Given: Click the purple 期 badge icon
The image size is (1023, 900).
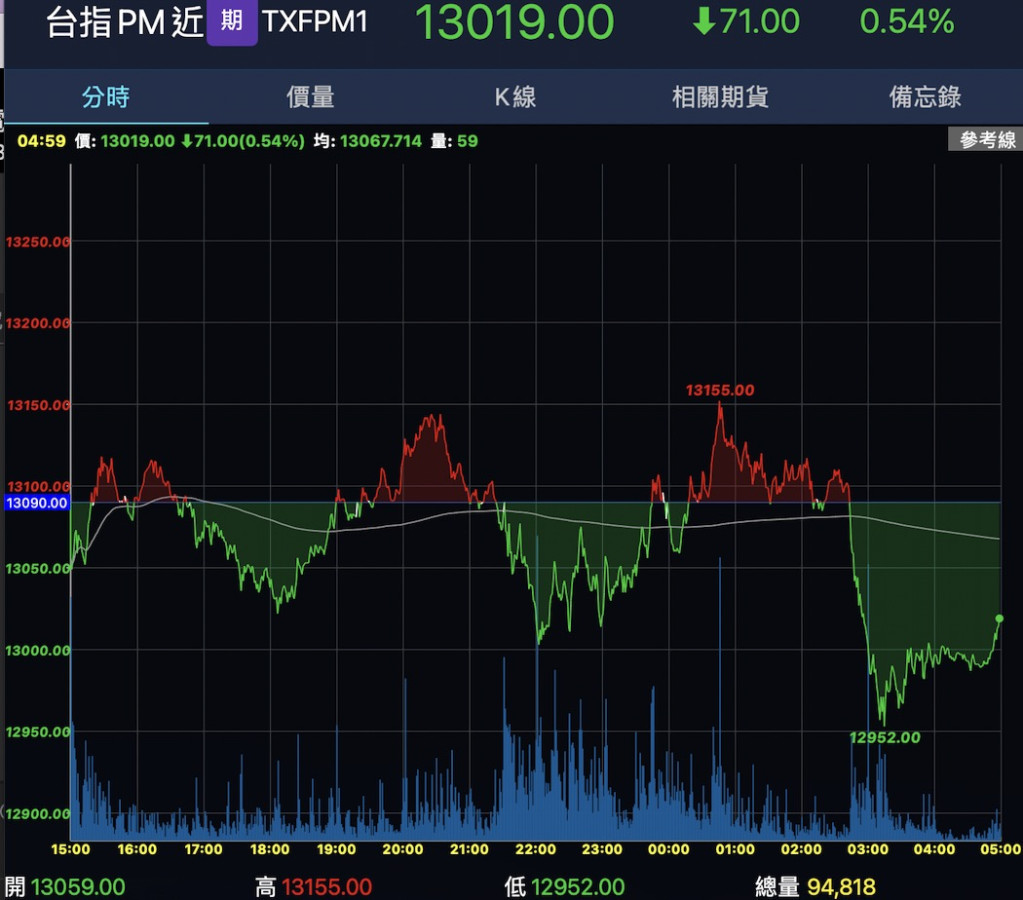Looking at the screenshot, I should click(x=232, y=22).
